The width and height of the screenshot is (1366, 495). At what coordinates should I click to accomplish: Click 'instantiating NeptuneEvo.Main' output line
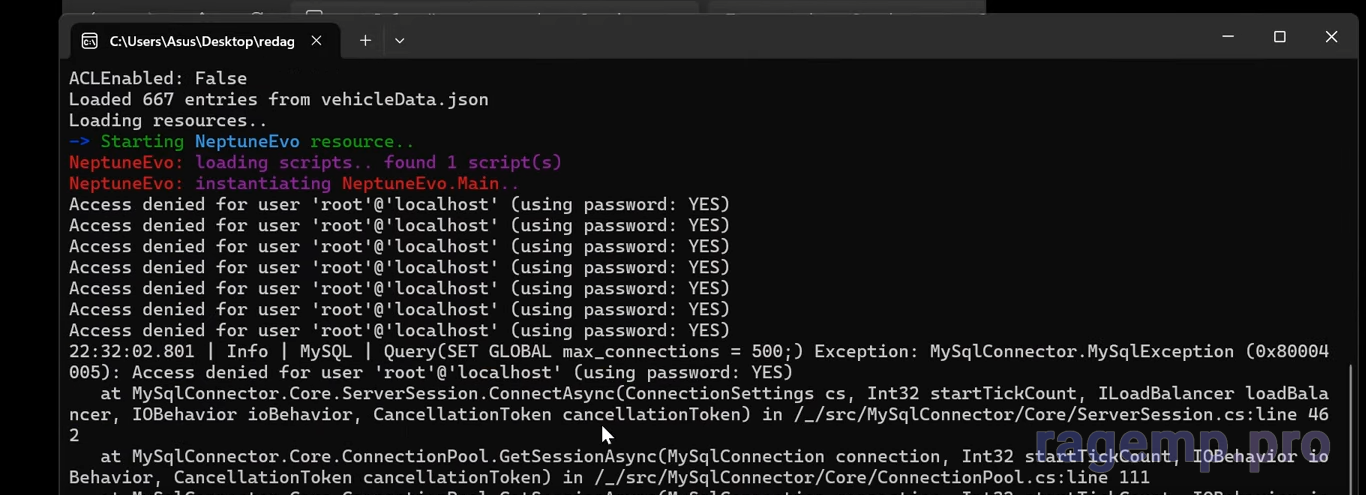[x=357, y=184]
